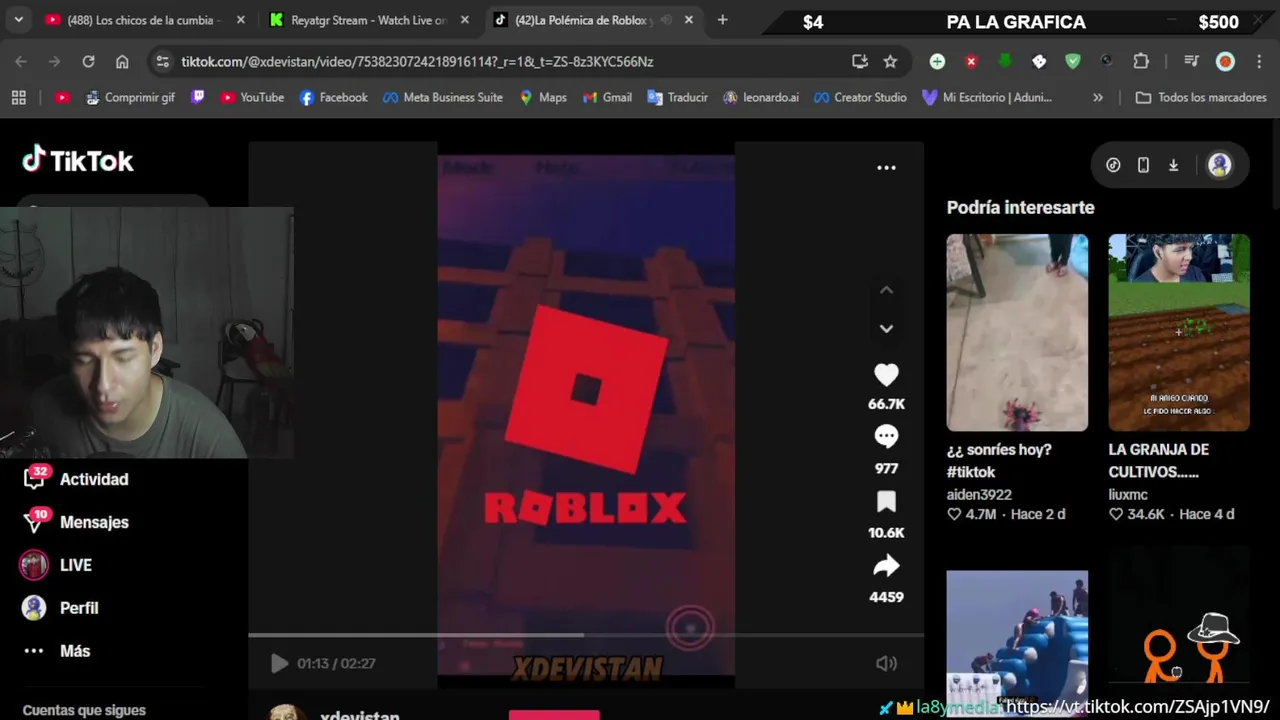Resume the video with the play button

(279, 663)
